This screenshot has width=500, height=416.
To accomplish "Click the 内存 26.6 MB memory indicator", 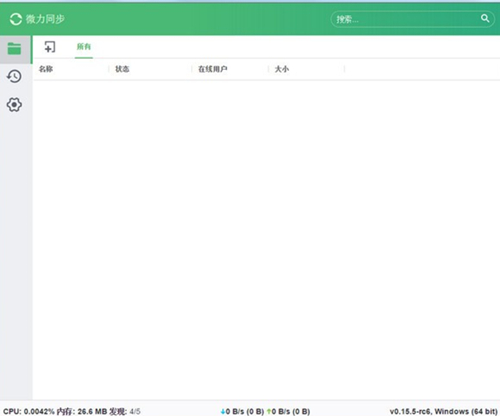I will point(82,412).
